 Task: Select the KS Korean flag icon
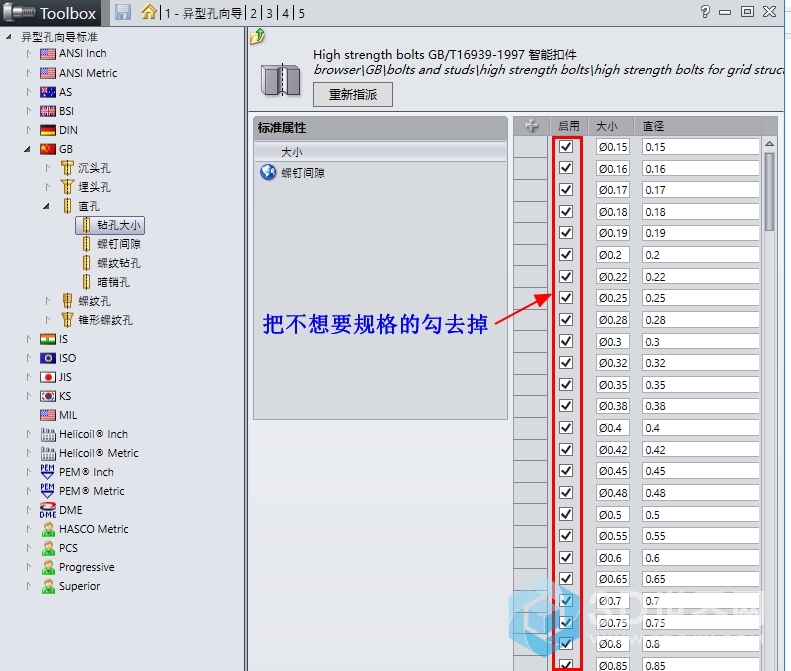click(x=48, y=396)
